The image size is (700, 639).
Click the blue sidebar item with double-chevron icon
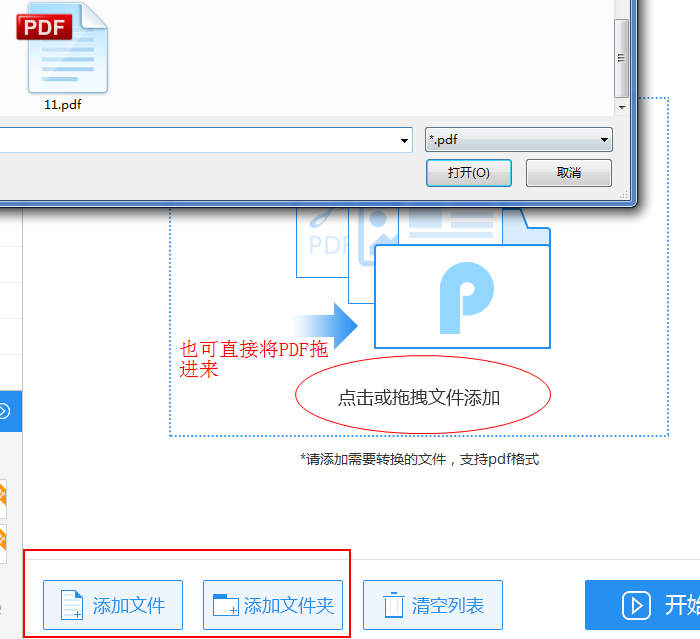(x=11, y=411)
